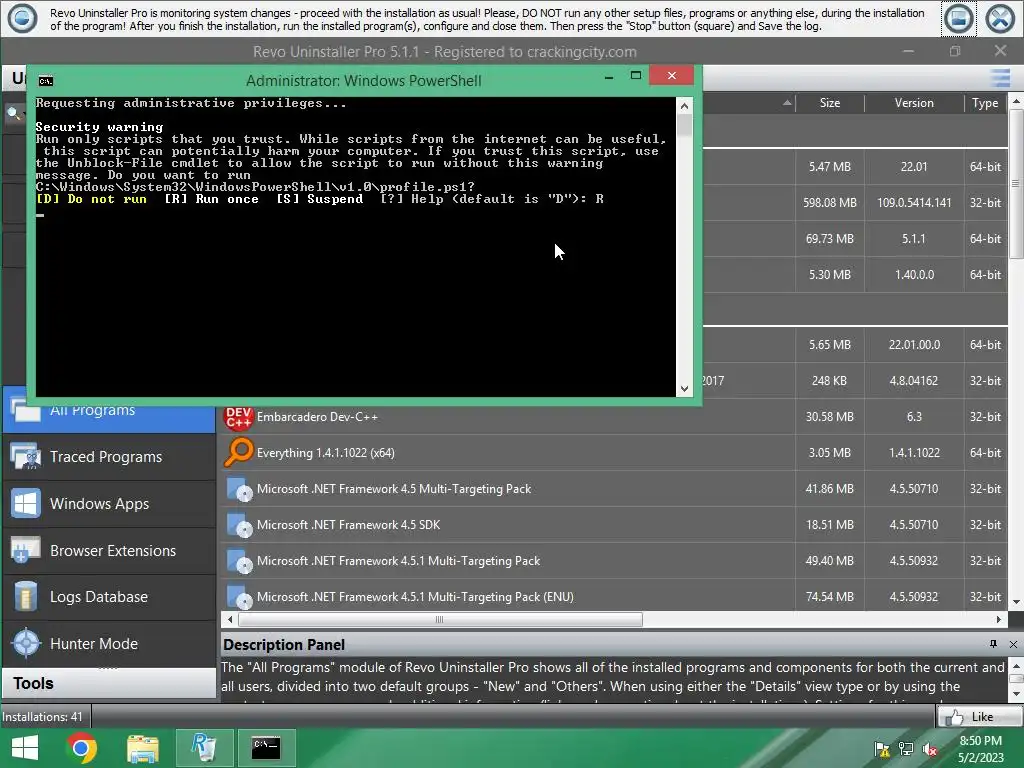Click the PowerShell vertical scrollbar thumb
1024x768 pixels.
tap(684, 125)
